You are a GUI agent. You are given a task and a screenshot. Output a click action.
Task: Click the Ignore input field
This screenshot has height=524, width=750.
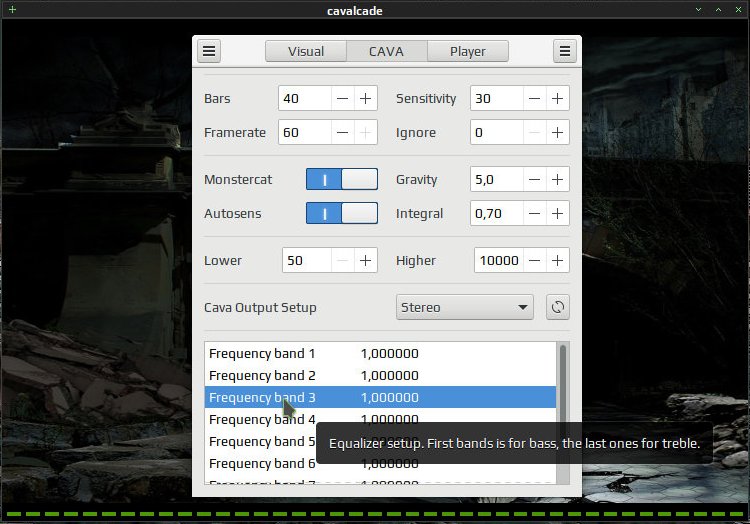[x=496, y=132]
